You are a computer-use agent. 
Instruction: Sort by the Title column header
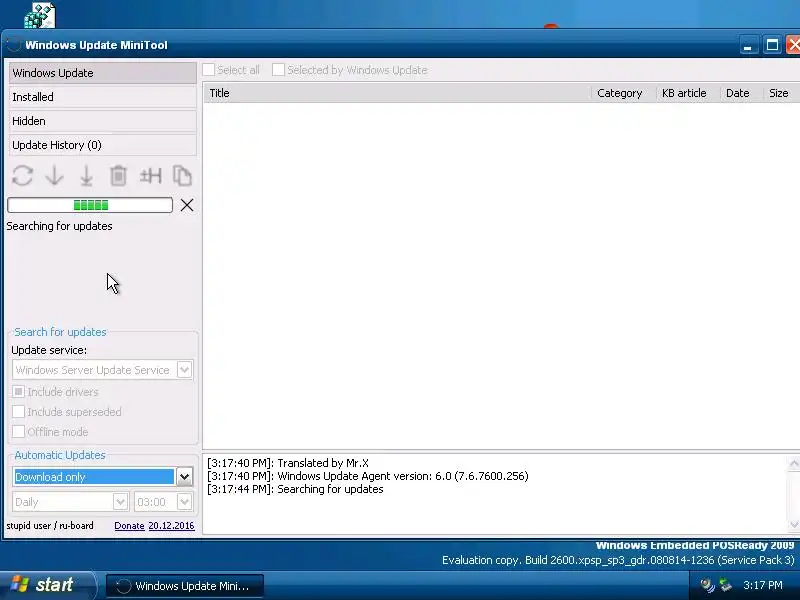point(397,93)
